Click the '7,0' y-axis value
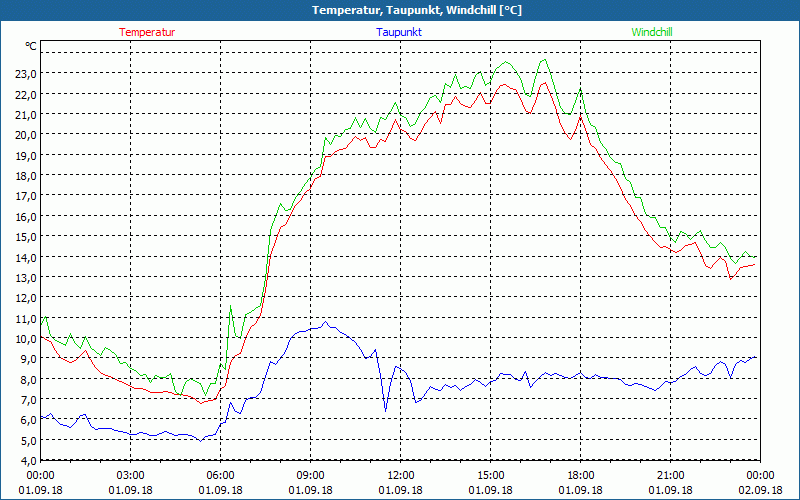This screenshot has height=500, width=800. coord(29,399)
